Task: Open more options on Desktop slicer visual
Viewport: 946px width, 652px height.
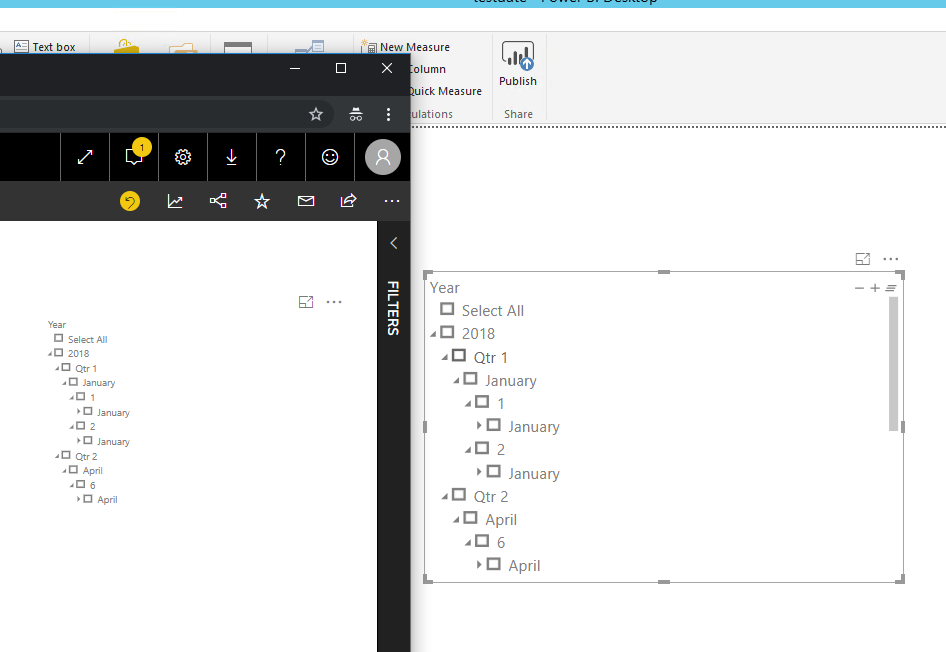Action: (890, 259)
